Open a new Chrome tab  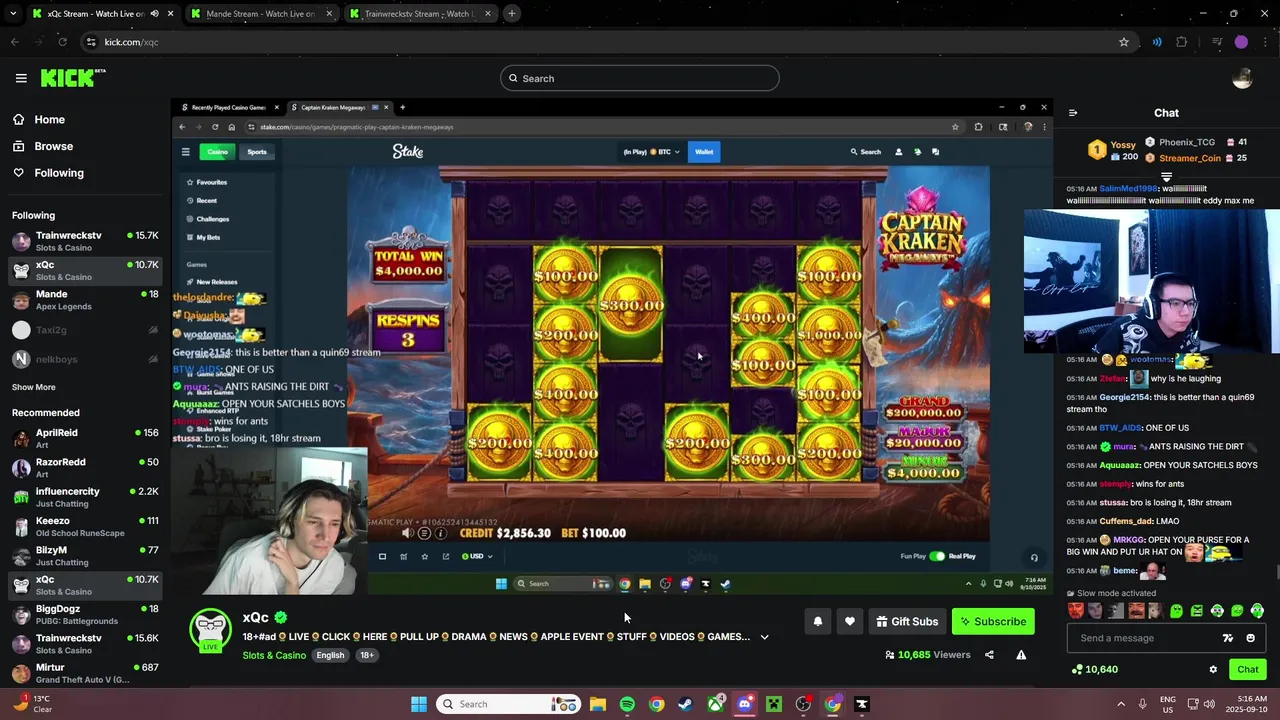(511, 14)
